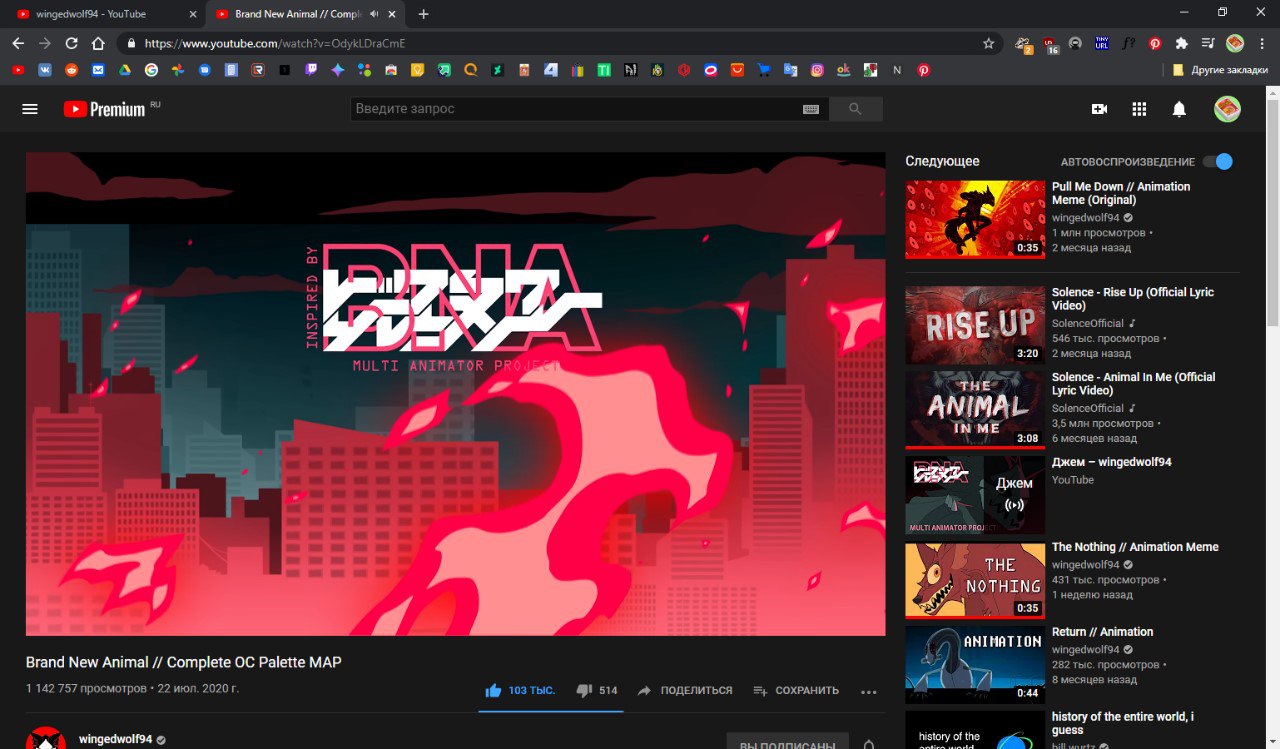1280x749 pixels.
Task: Open Solence - Animal In Me video title
Action: [1134, 384]
